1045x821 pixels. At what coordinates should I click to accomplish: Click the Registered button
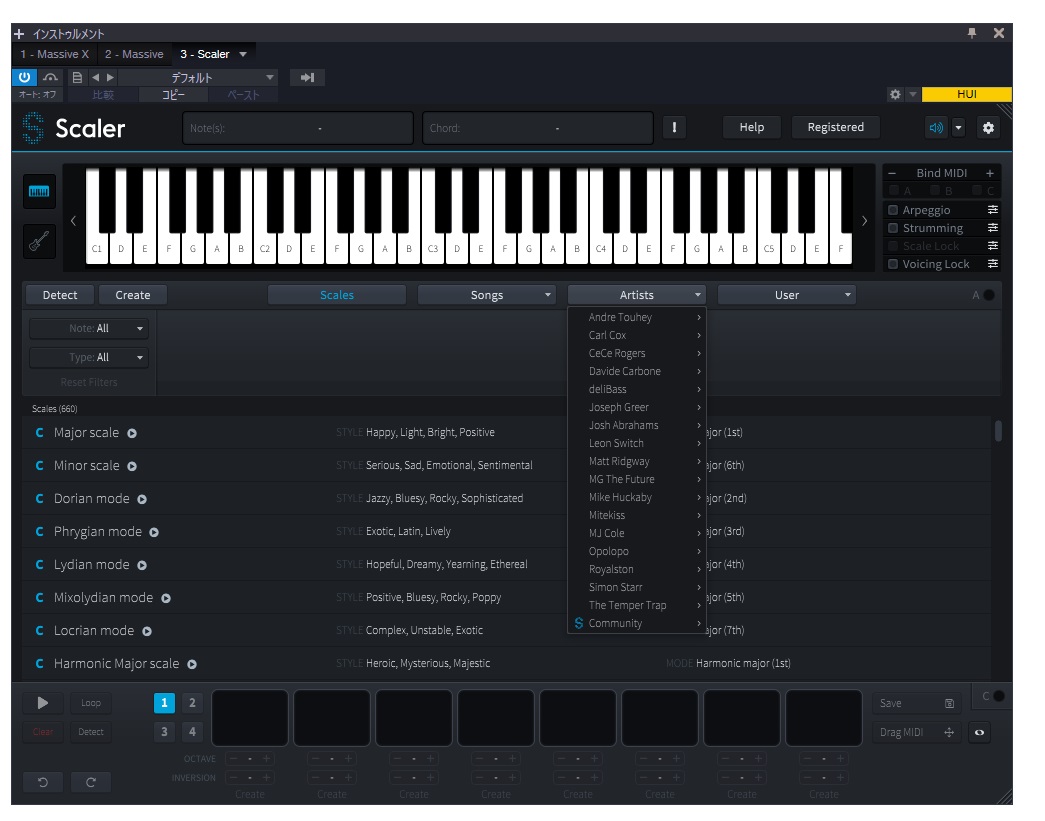coord(836,127)
